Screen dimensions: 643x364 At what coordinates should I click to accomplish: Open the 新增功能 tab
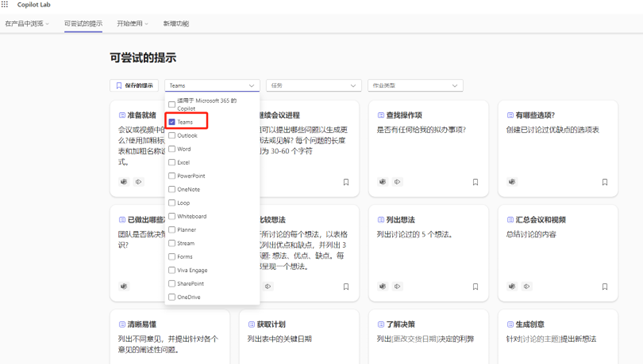click(x=176, y=24)
